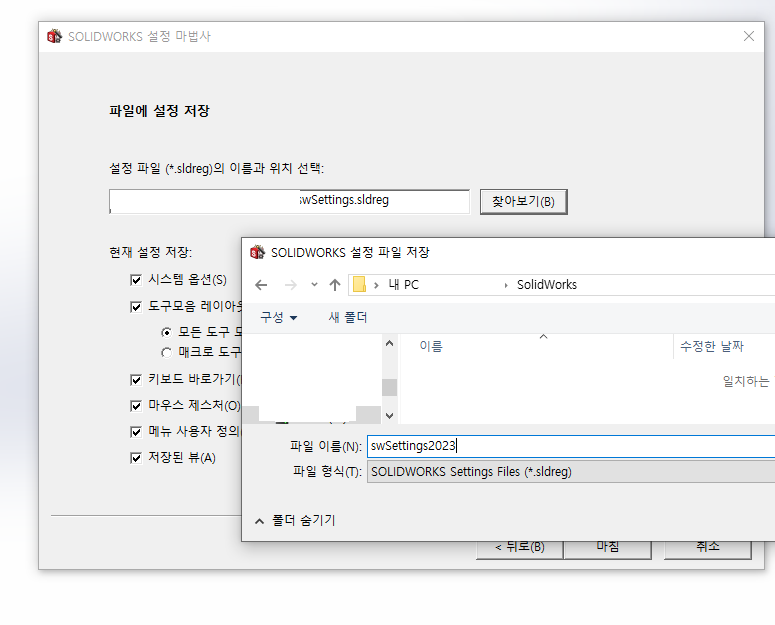
Task: Go up one folder level
Action: click(335, 285)
